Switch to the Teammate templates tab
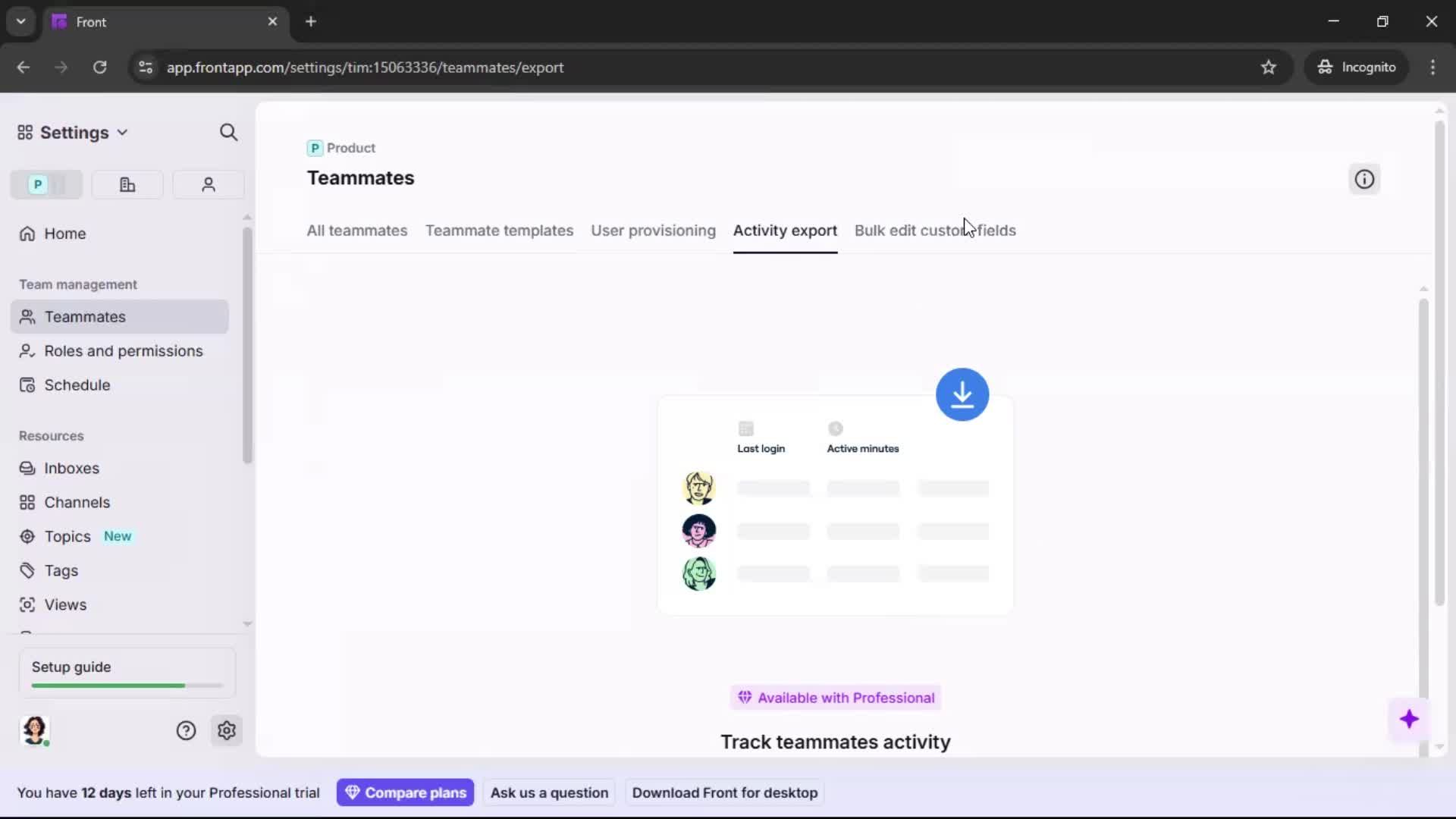1456x819 pixels. [x=500, y=231]
